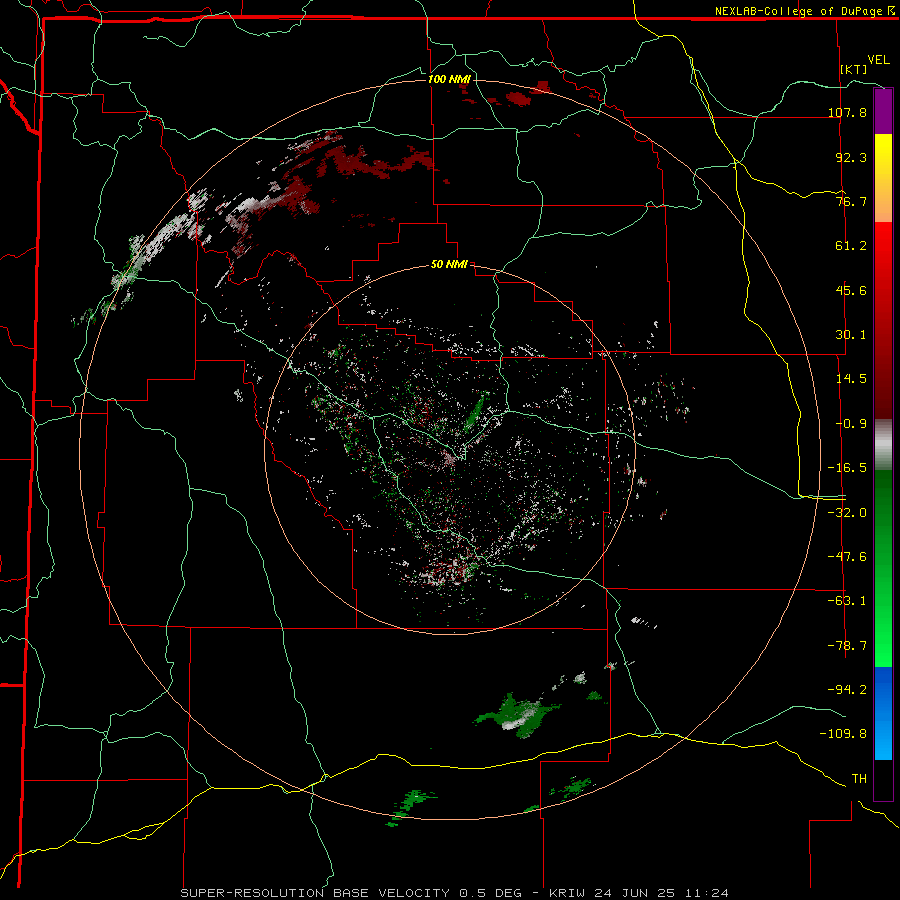This screenshot has height=900, width=900.
Task: Click the -47.6 velocity scale value
Action: coord(847,557)
